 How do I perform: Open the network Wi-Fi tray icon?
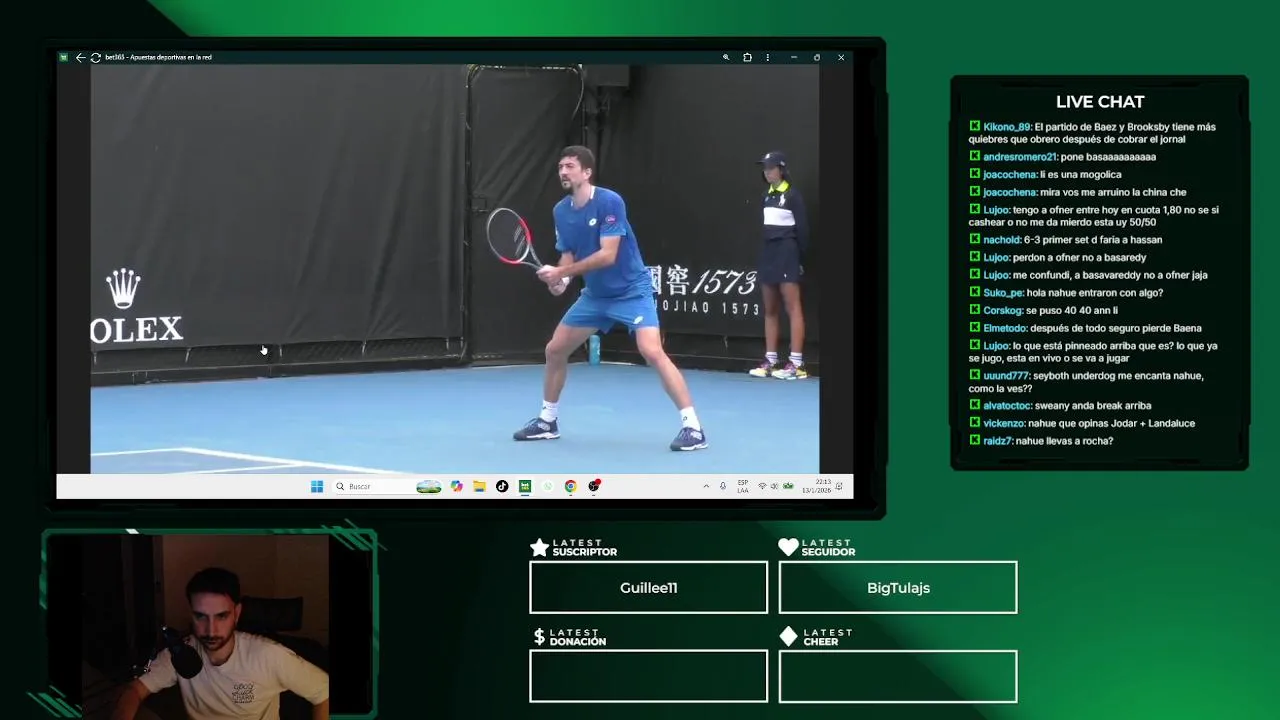coord(762,486)
